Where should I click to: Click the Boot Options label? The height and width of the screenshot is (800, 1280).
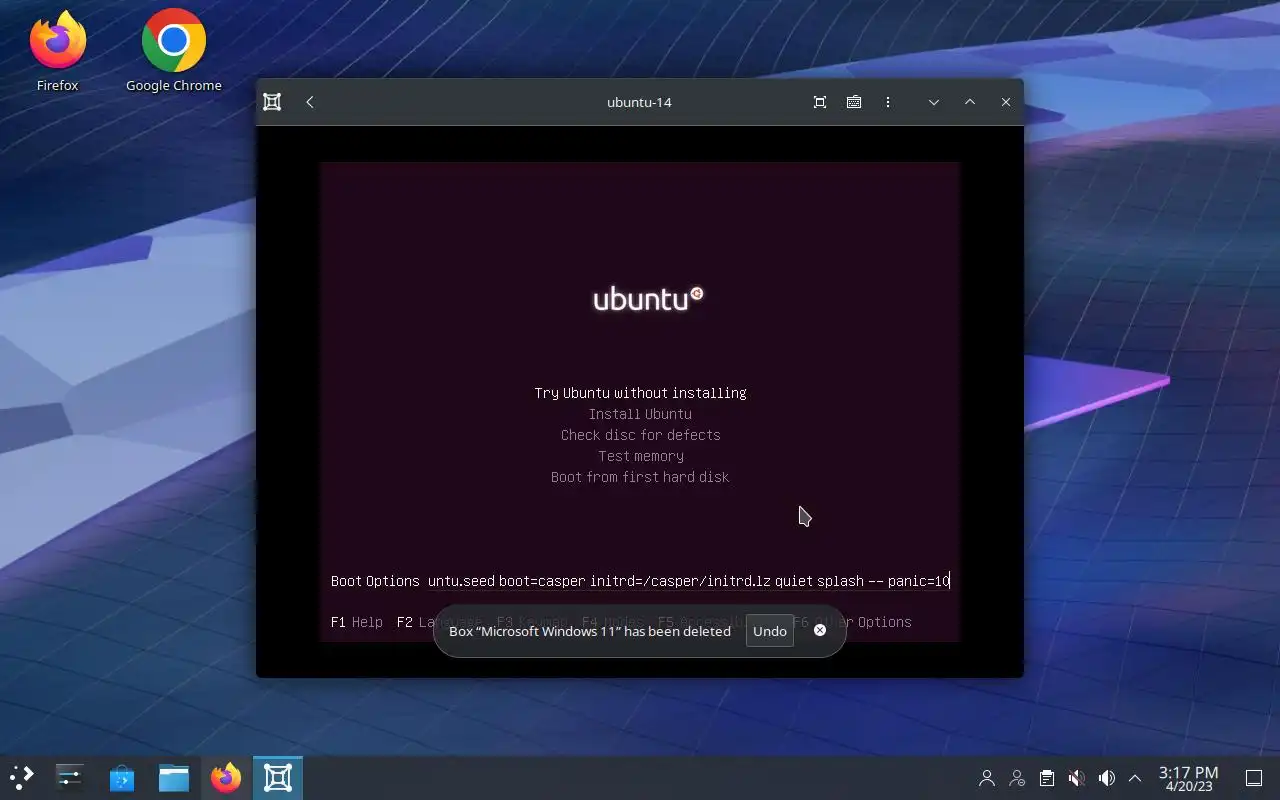(375, 581)
